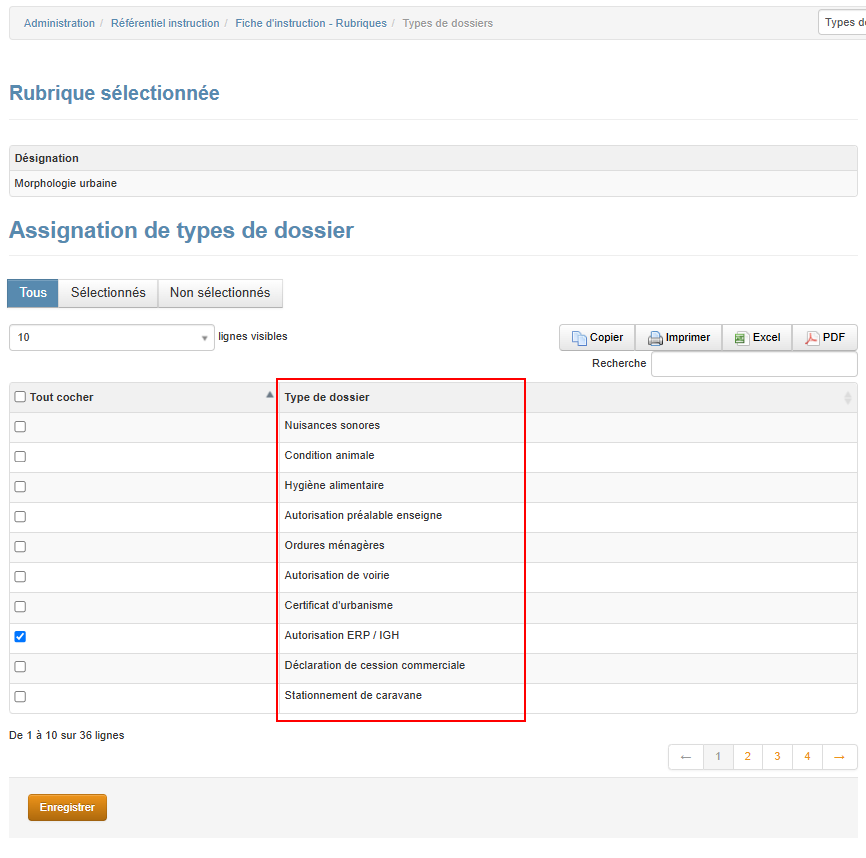Check the Tout cocher checkbox
Viewport: 866px width, 858px height.
click(x=20, y=398)
